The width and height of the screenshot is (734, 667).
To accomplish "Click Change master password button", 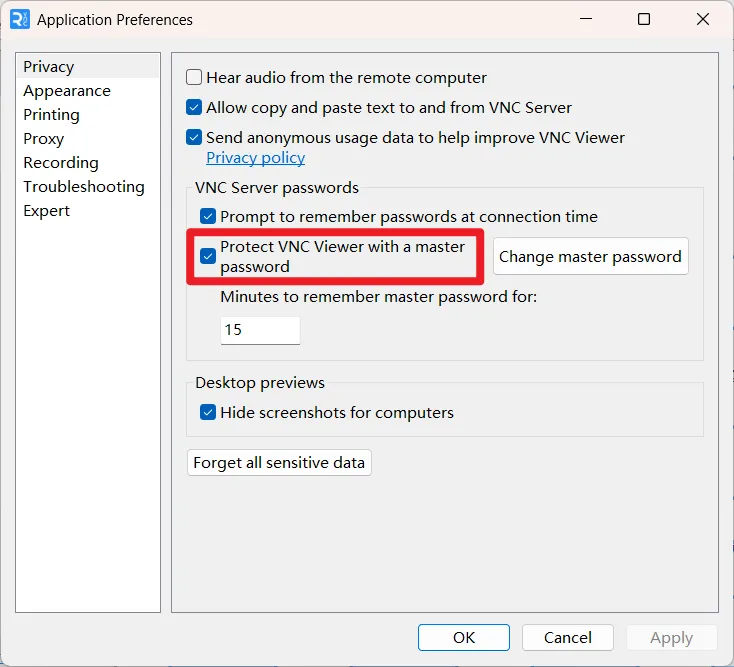I will coord(590,256).
